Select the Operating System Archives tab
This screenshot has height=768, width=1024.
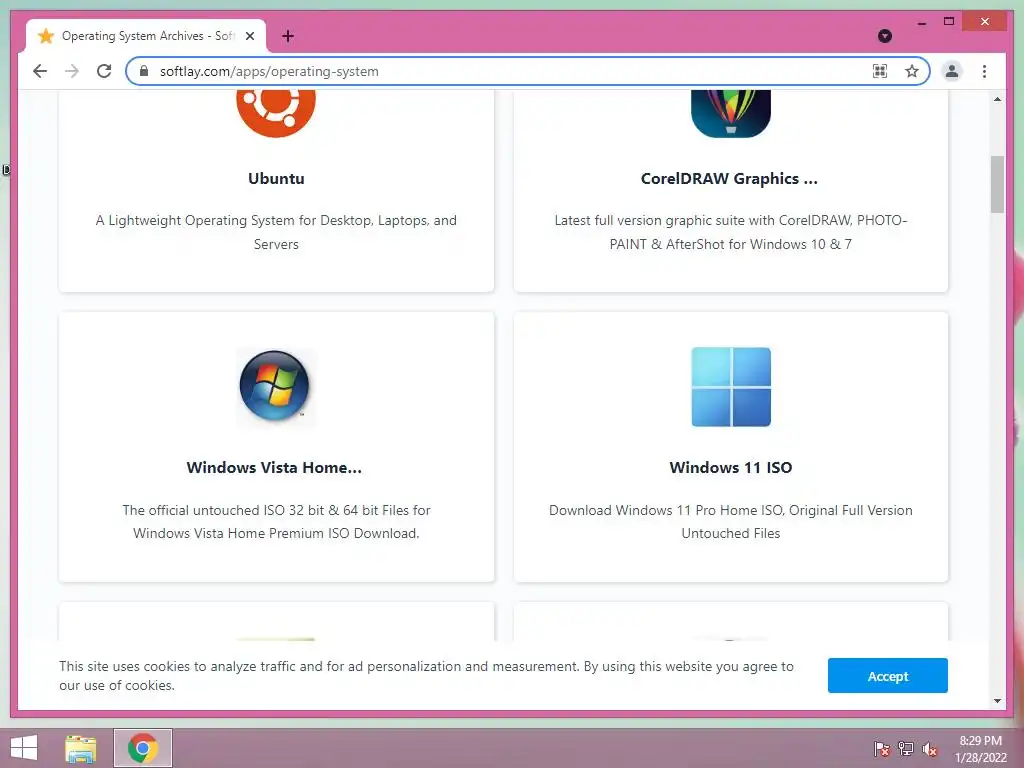click(x=146, y=36)
